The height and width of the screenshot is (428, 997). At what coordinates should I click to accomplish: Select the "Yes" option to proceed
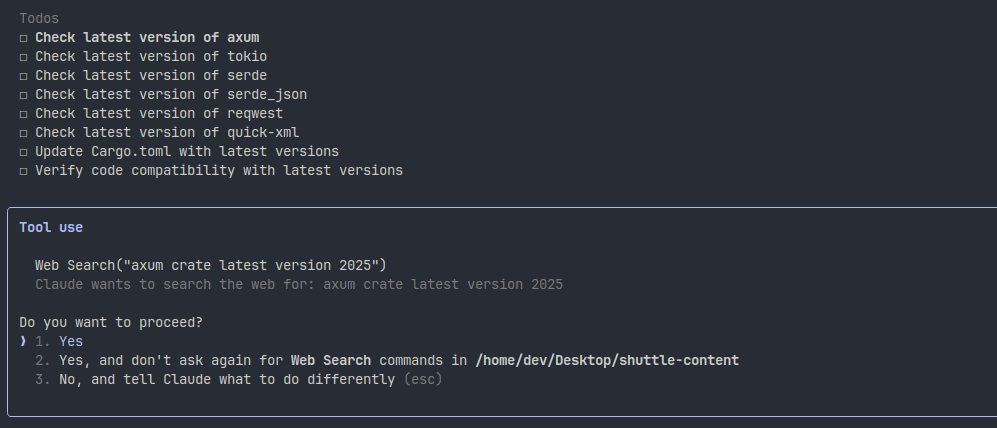[x=71, y=341]
